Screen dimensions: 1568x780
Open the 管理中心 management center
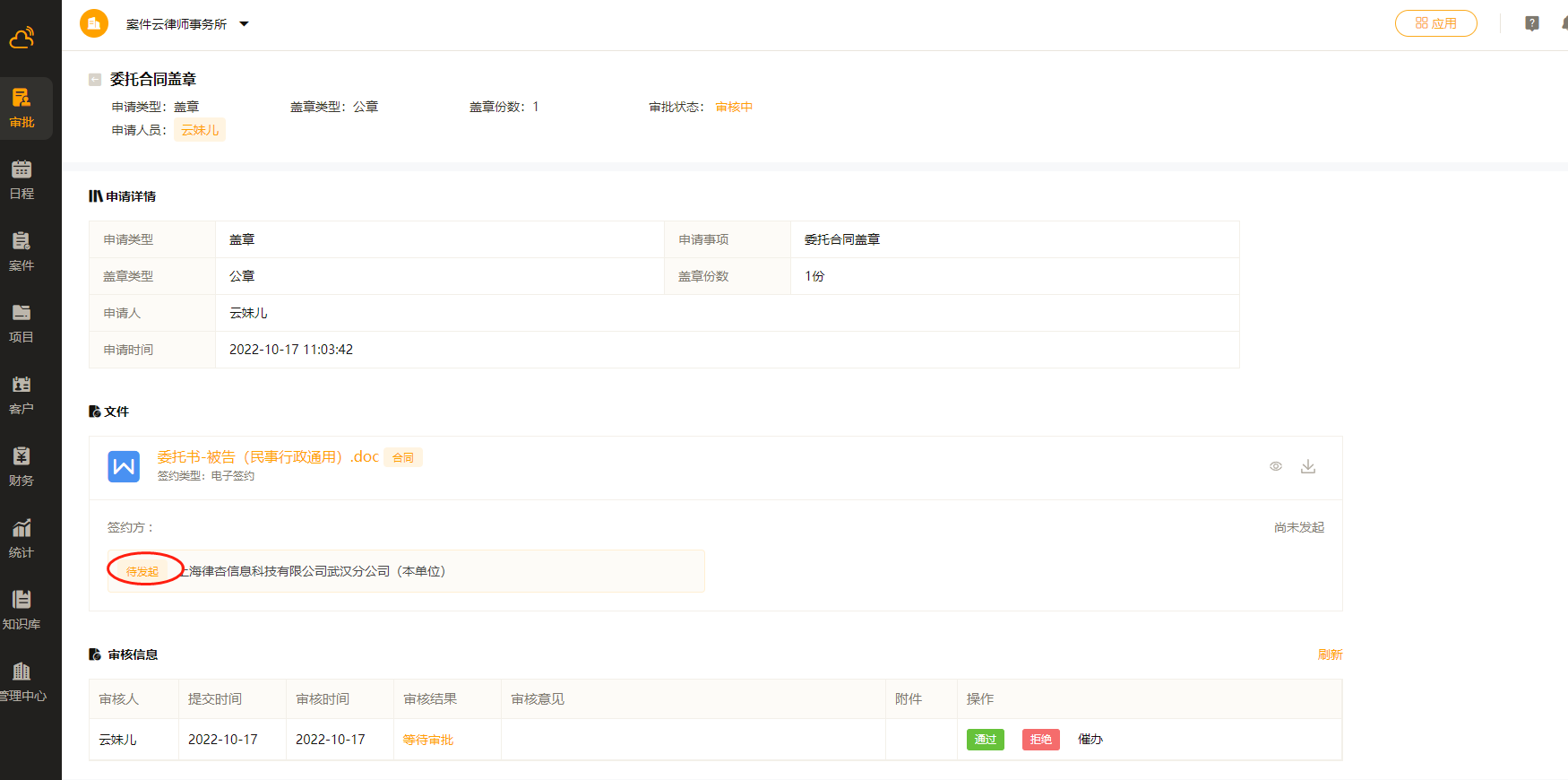[x=22, y=681]
